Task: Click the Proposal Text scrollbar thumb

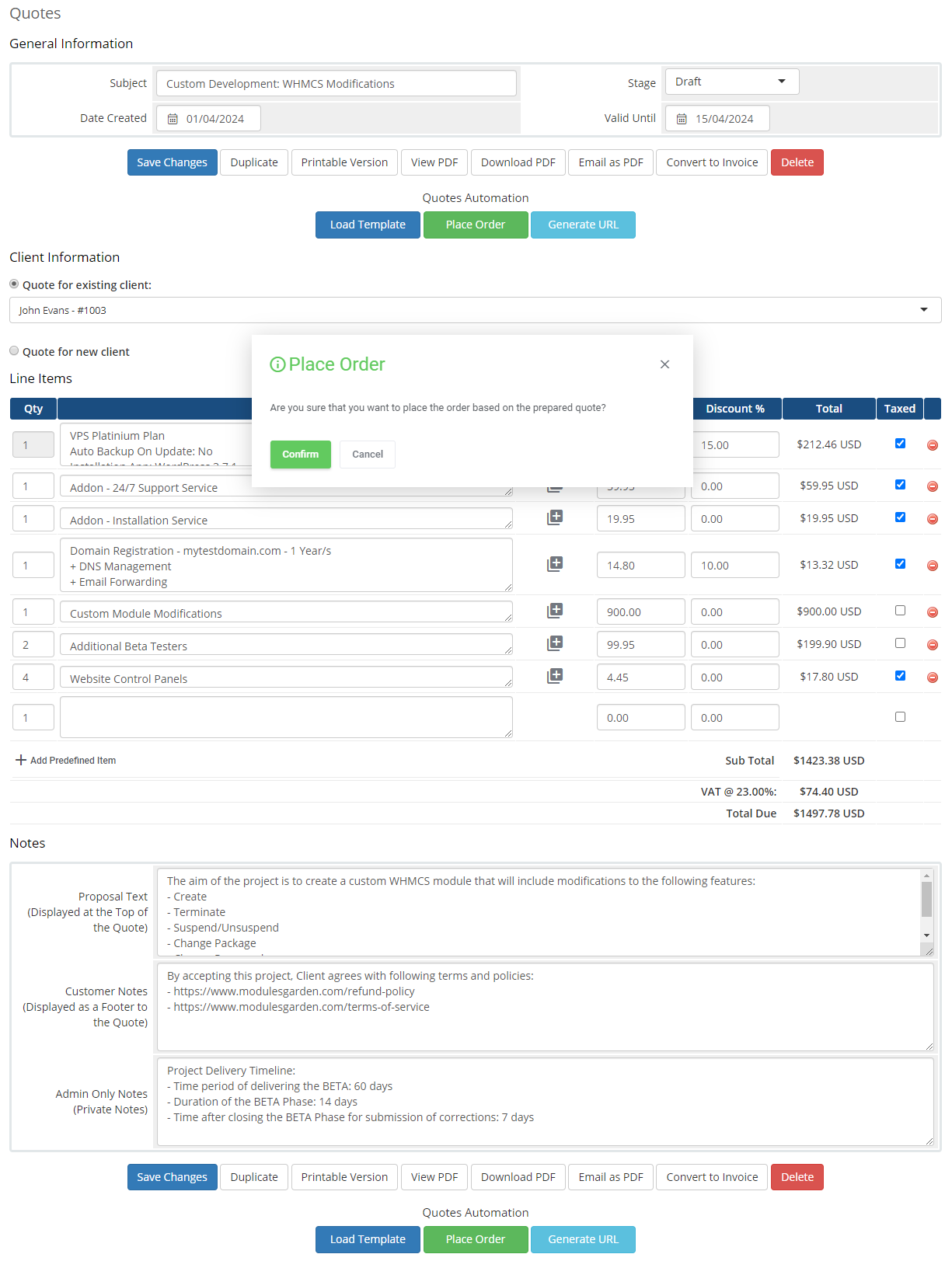Action: click(926, 899)
